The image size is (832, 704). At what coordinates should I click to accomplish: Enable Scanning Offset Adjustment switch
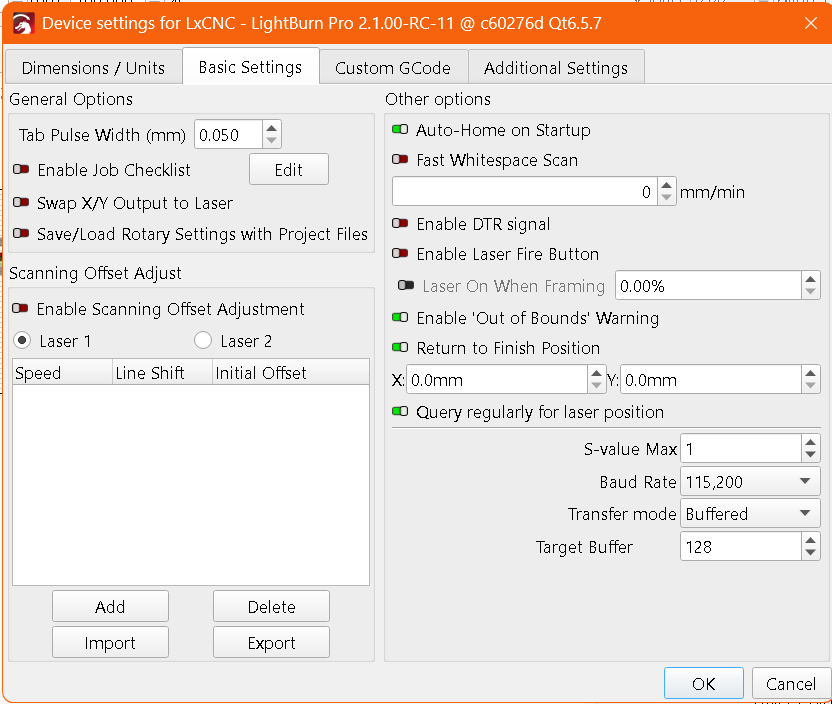(21, 308)
